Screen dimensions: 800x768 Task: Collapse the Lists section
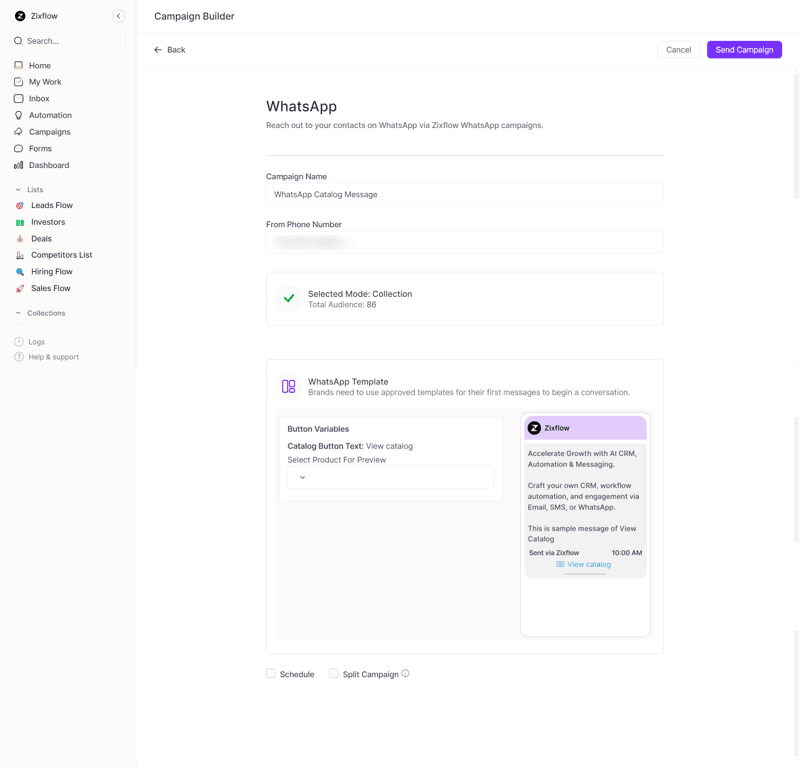coord(17,189)
